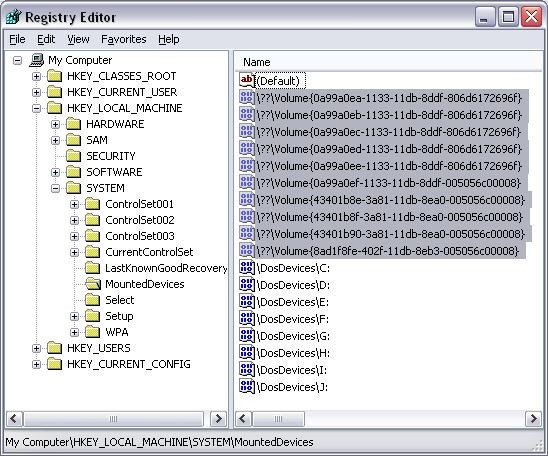Click binary icon for Volume{0a99a0ec value
Viewport: 548px width, 456px height.
point(247,132)
